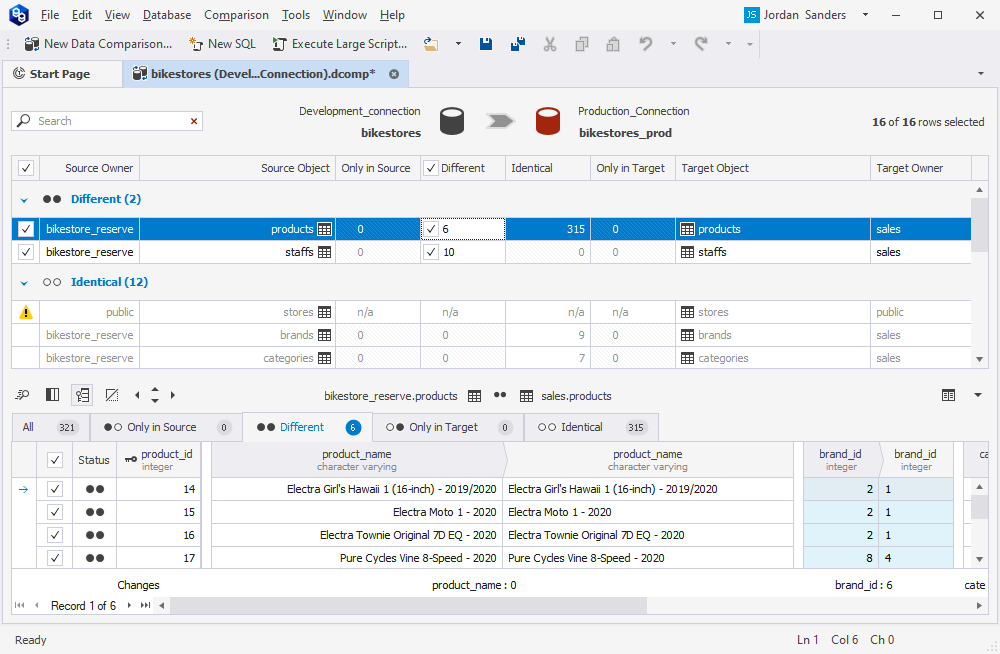Open the tab list dropdown arrow
1000x654 pixels.
(x=981, y=74)
